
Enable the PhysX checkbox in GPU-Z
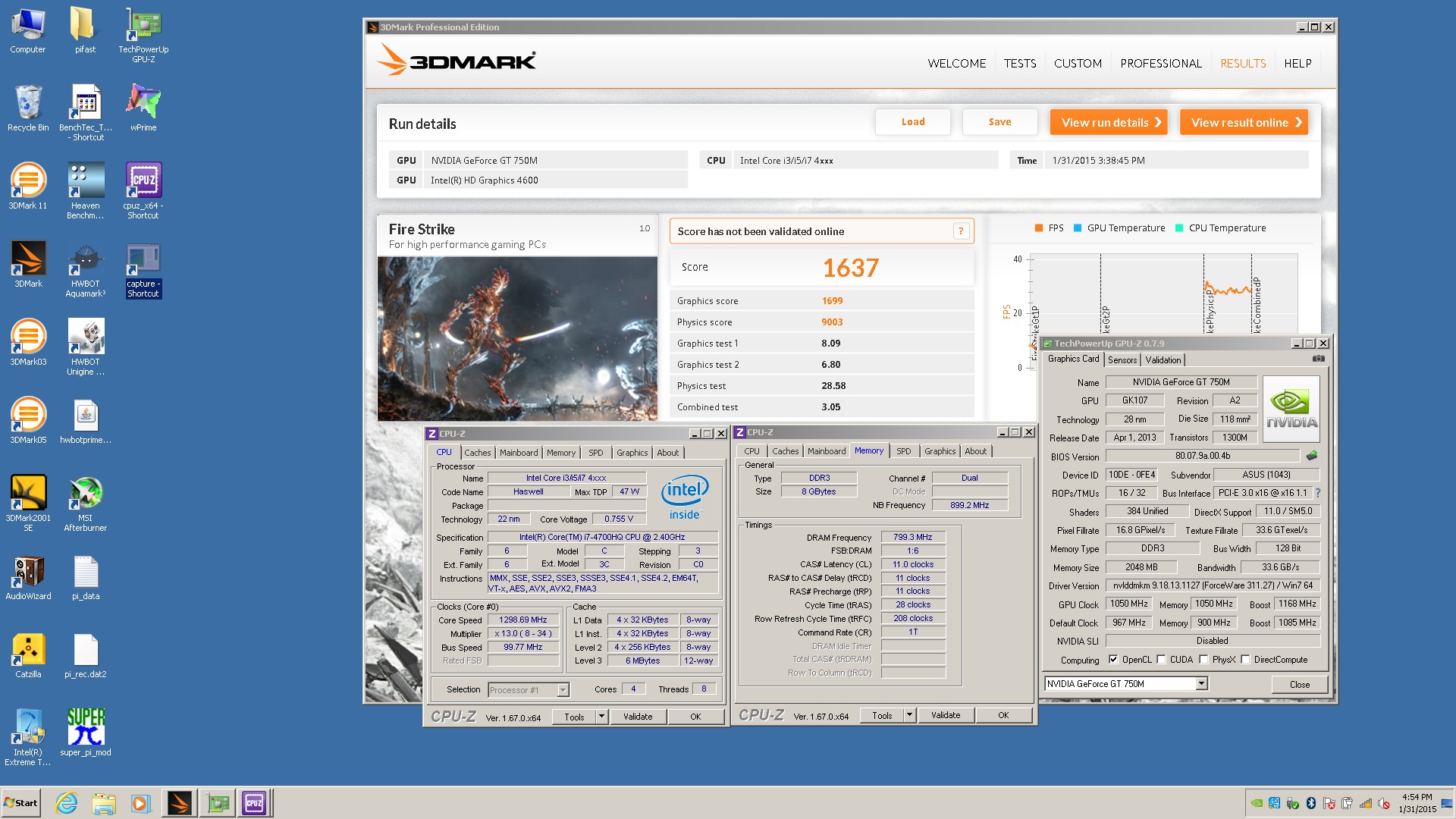pos(1203,659)
